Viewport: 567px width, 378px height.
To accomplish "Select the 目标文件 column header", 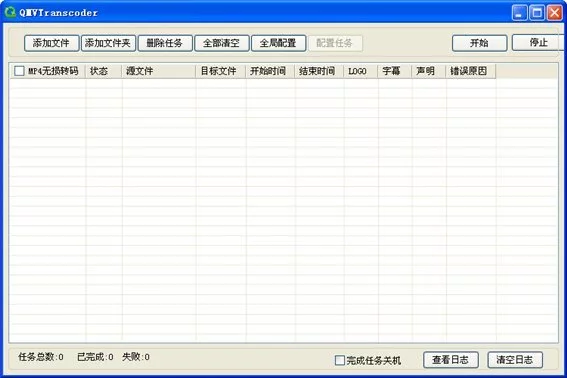I will click(x=221, y=71).
